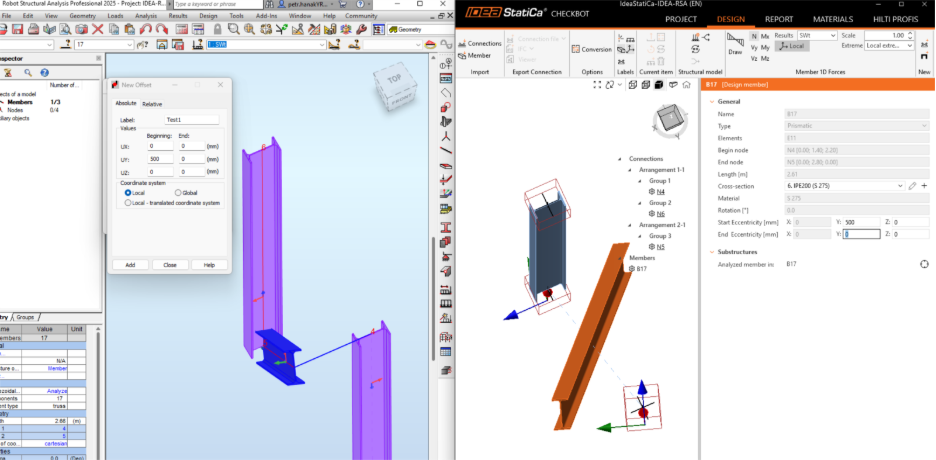This screenshot has width=936, height=460.
Task: Click the N4 connection in tree
Action: coord(661,192)
